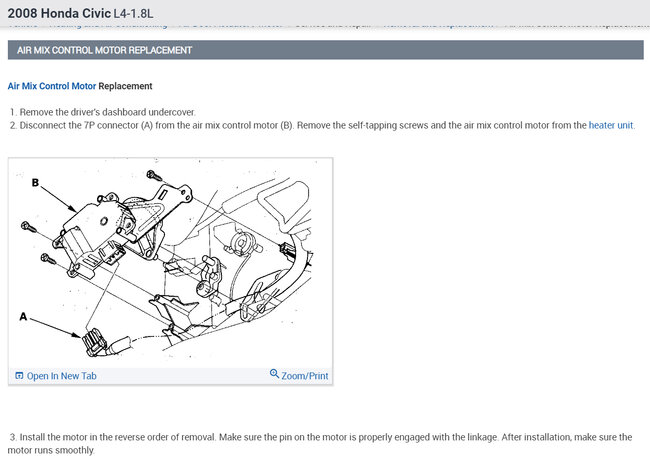The width and height of the screenshot is (650, 466).
Task: Click the L4-1.8L engine label
Action: click(133, 14)
